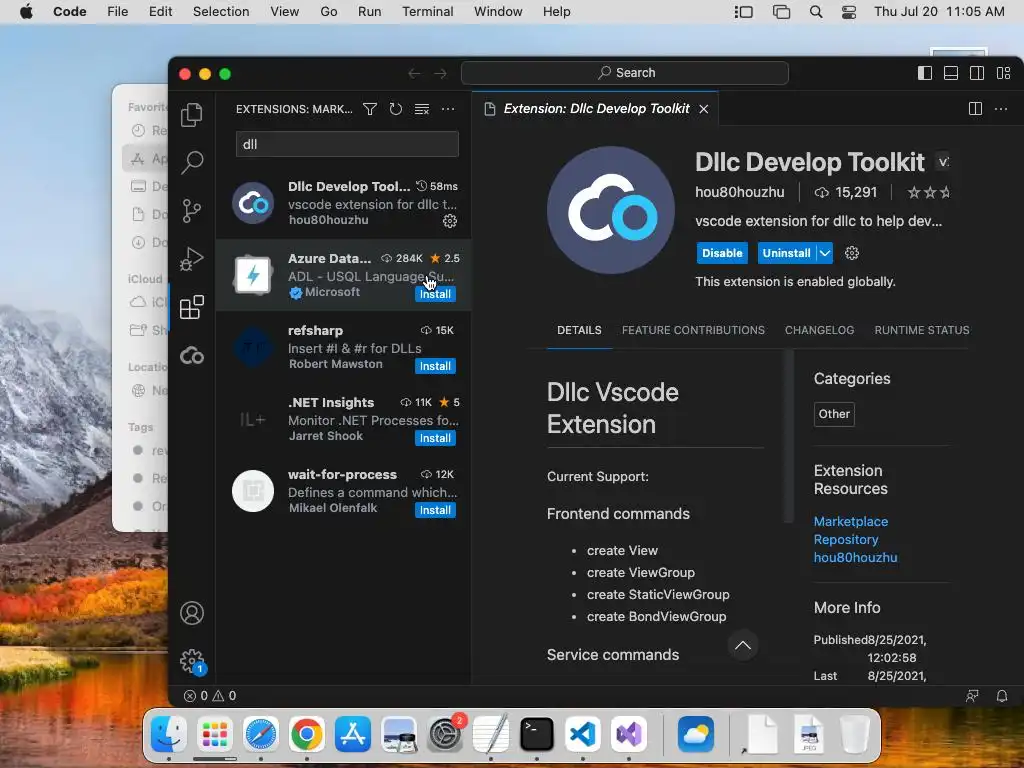The height and width of the screenshot is (768, 1024).
Task: Open Safari from the Dock
Action: (x=261, y=734)
